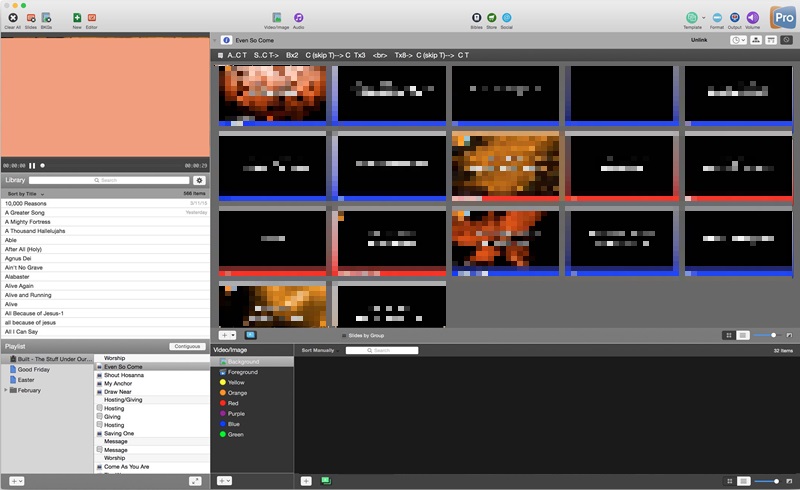Open the Audio bin icon

point(298,18)
